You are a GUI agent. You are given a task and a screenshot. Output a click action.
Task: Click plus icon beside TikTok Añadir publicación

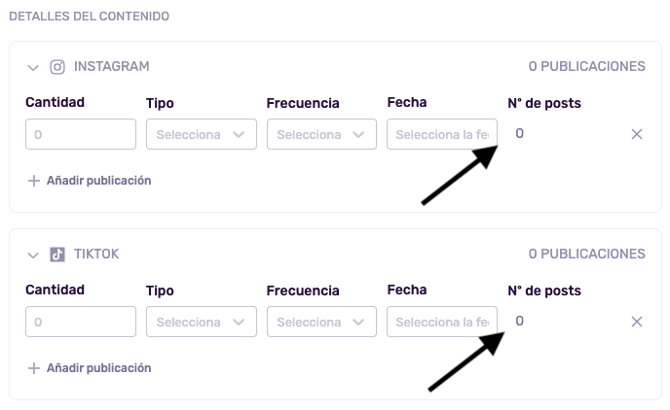tap(34, 368)
